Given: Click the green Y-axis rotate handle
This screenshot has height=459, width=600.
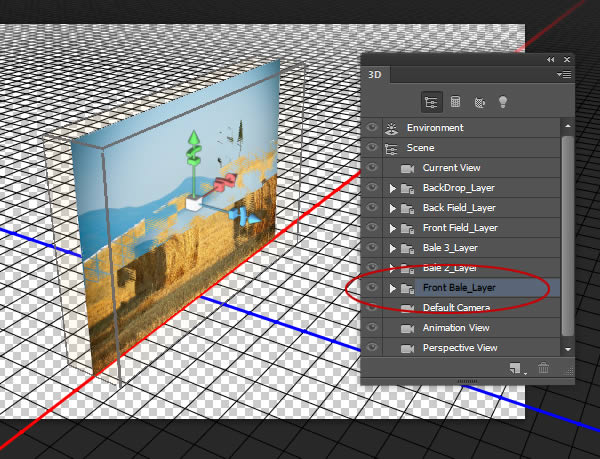Looking at the screenshot, I should (194, 155).
